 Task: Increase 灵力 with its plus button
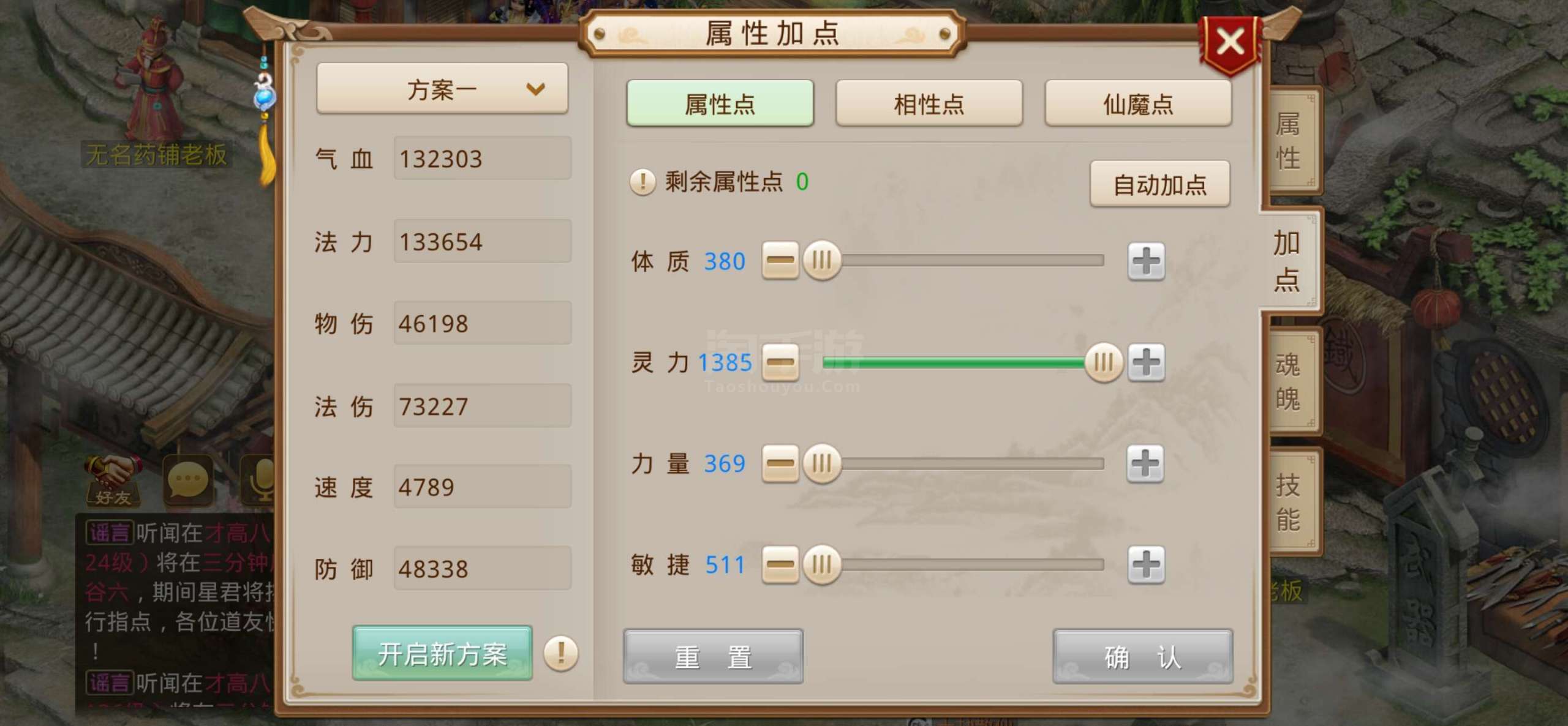pos(1146,362)
